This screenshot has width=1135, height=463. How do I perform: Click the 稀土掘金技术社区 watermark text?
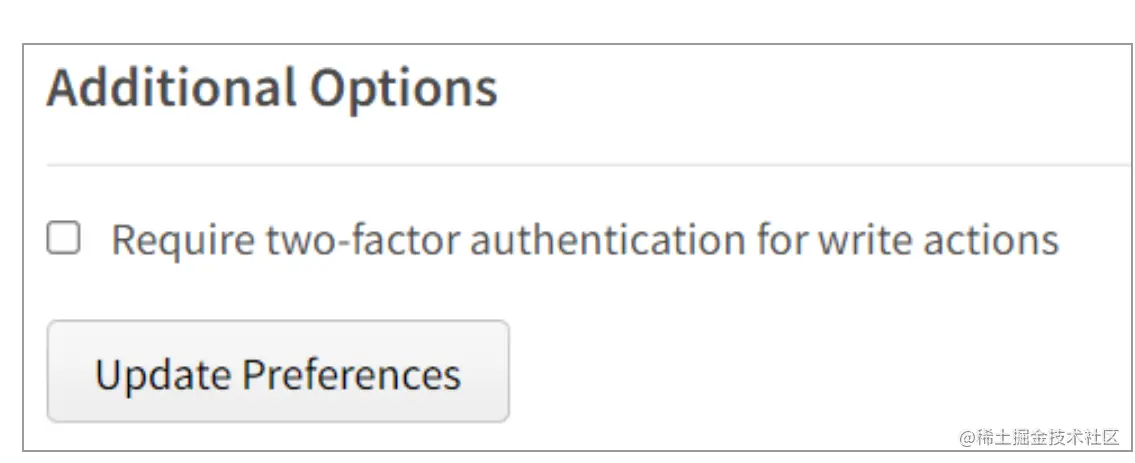pos(1047,437)
